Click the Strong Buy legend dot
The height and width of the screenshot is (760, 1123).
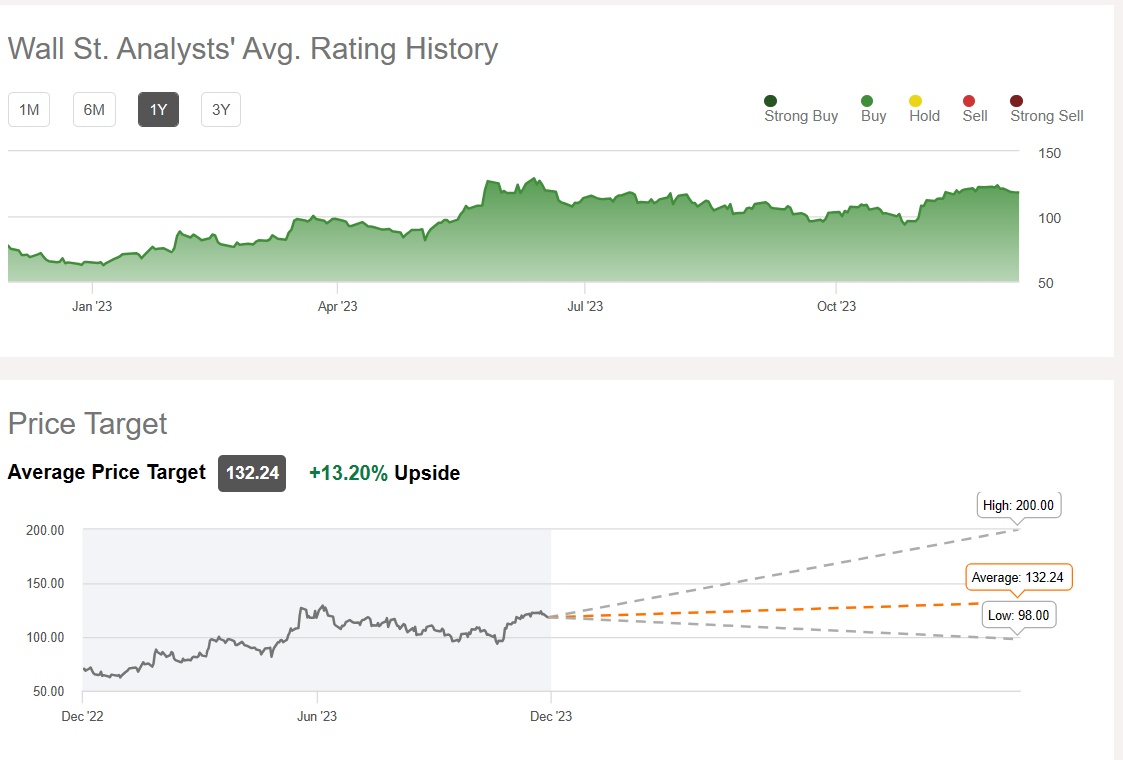770,101
